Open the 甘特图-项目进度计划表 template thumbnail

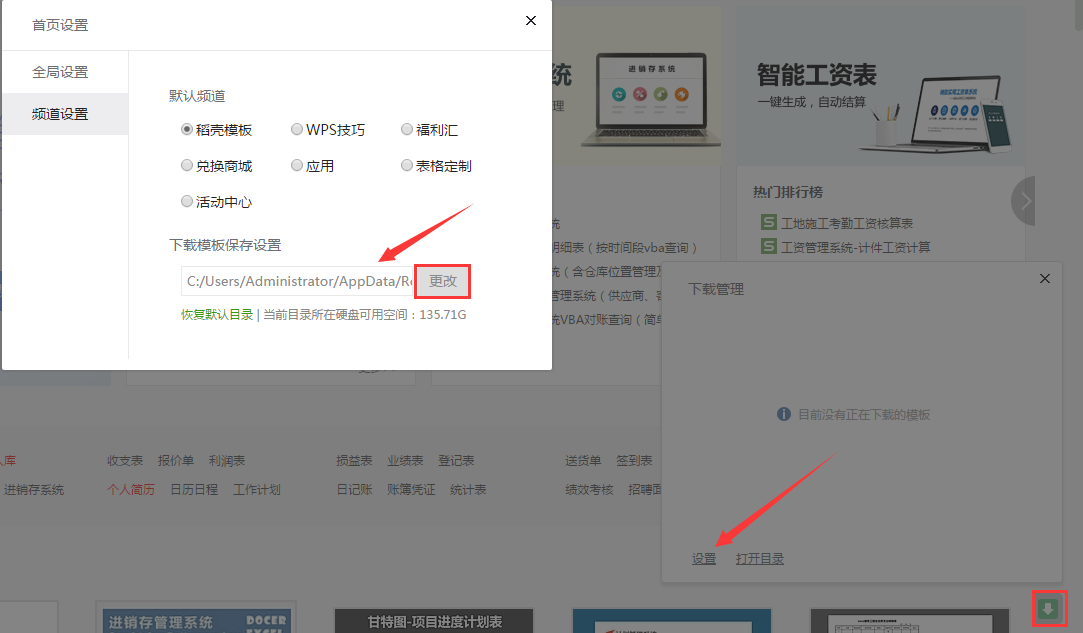[x=434, y=620]
